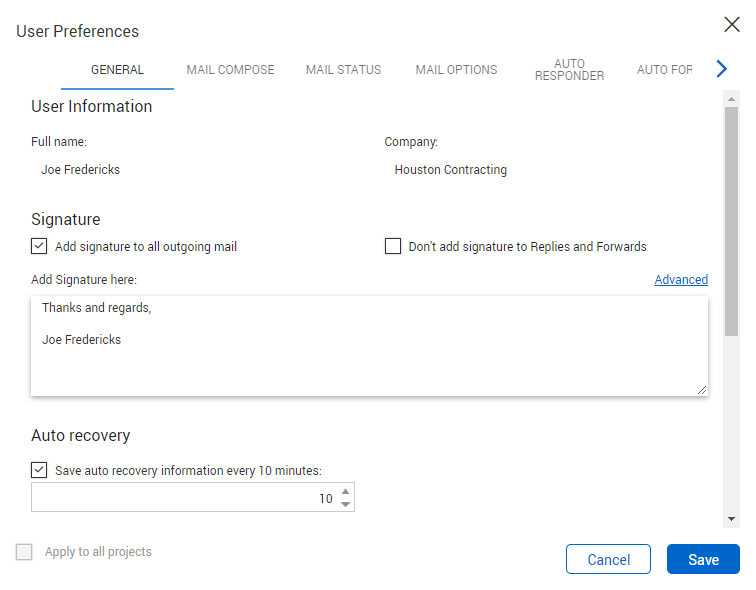
Task: Enable Don't add signature to Replies and Forwards
Action: coord(393,246)
